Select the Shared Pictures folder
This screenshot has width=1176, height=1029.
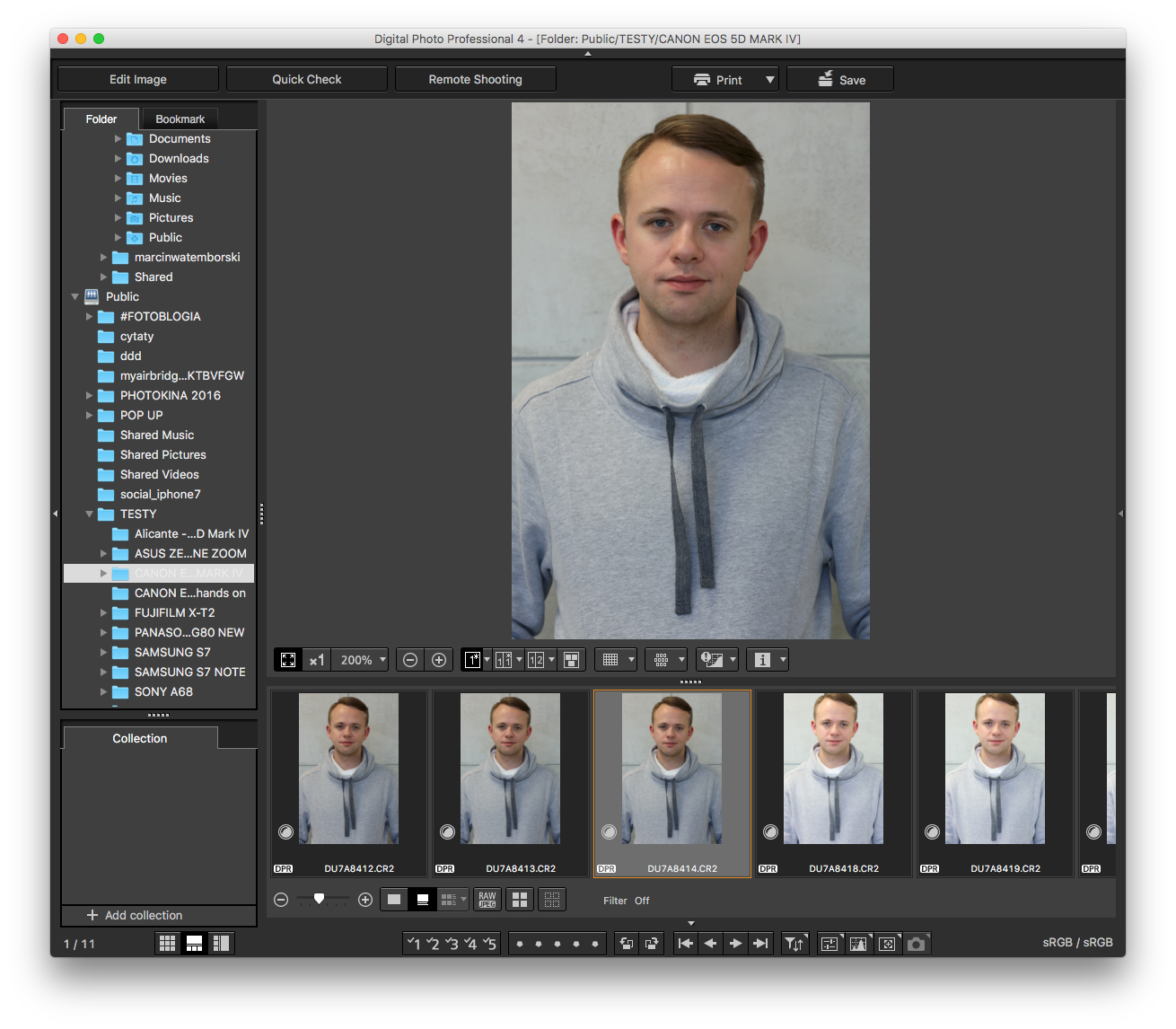(x=162, y=454)
